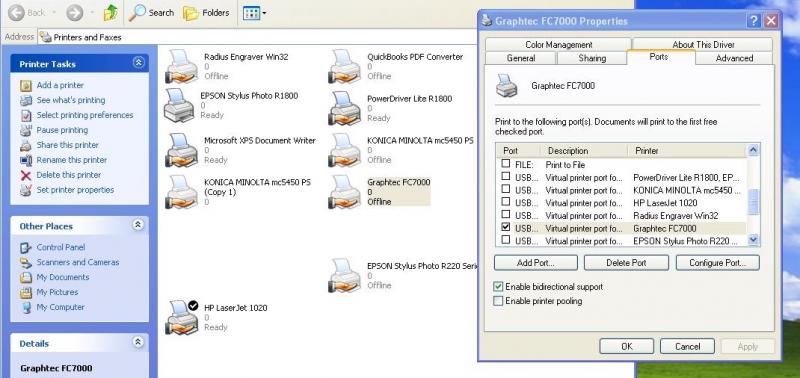Image resolution: width=800 pixels, height=378 pixels.
Task: Click See what's printing link
Action: [71, 100]
